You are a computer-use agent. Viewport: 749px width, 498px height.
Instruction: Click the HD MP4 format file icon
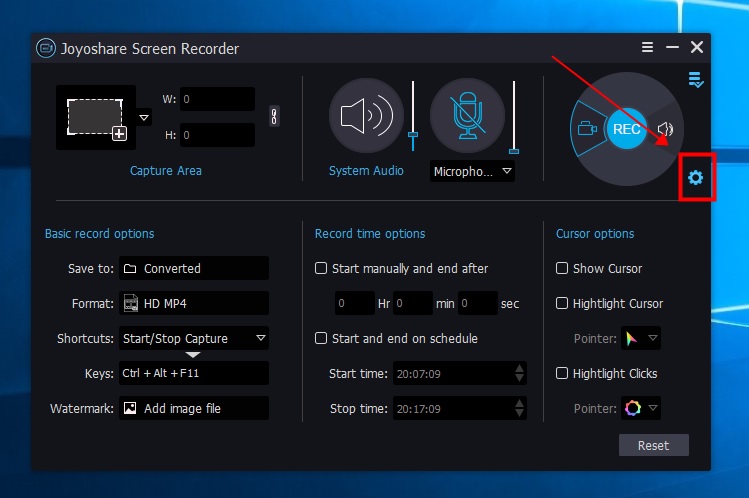click(x=130, y=303)
